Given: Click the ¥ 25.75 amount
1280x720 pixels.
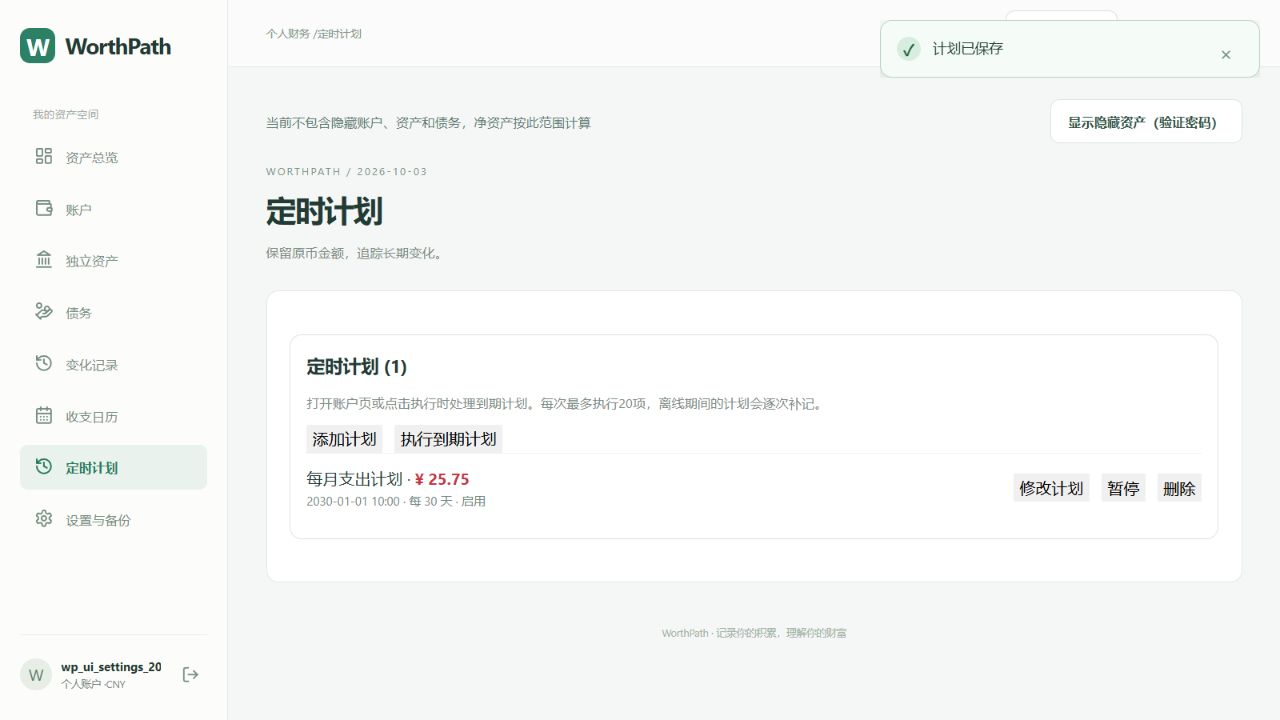Looking at the screenshot, I should pos(442,479).
